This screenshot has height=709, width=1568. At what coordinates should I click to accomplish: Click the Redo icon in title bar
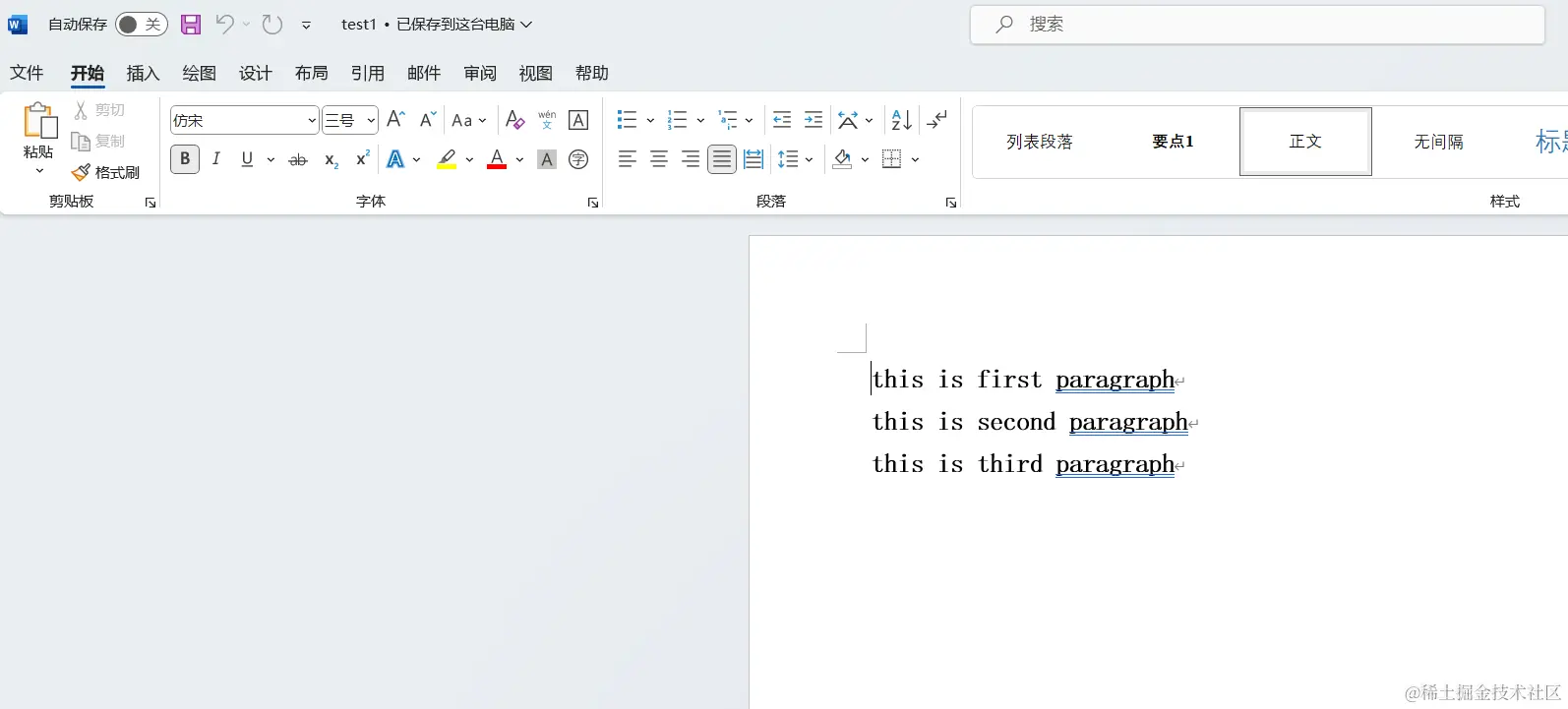[272, 25]
